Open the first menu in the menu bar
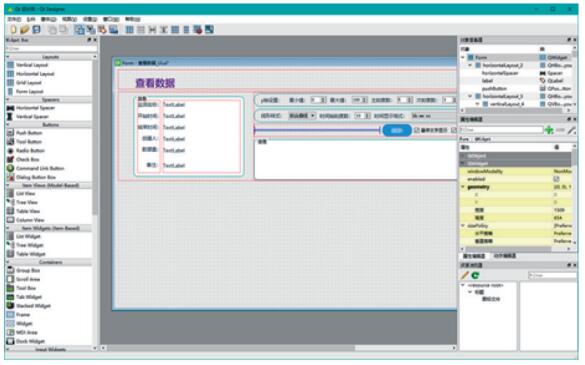The height and width of the screenshot is (365, 585). [x=15, y=19]
